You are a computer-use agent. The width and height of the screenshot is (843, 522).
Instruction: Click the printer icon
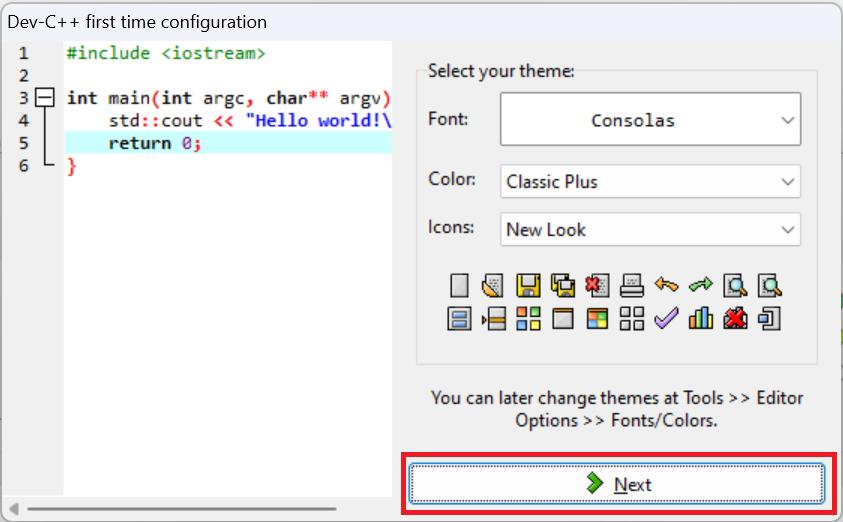(632, 286)
